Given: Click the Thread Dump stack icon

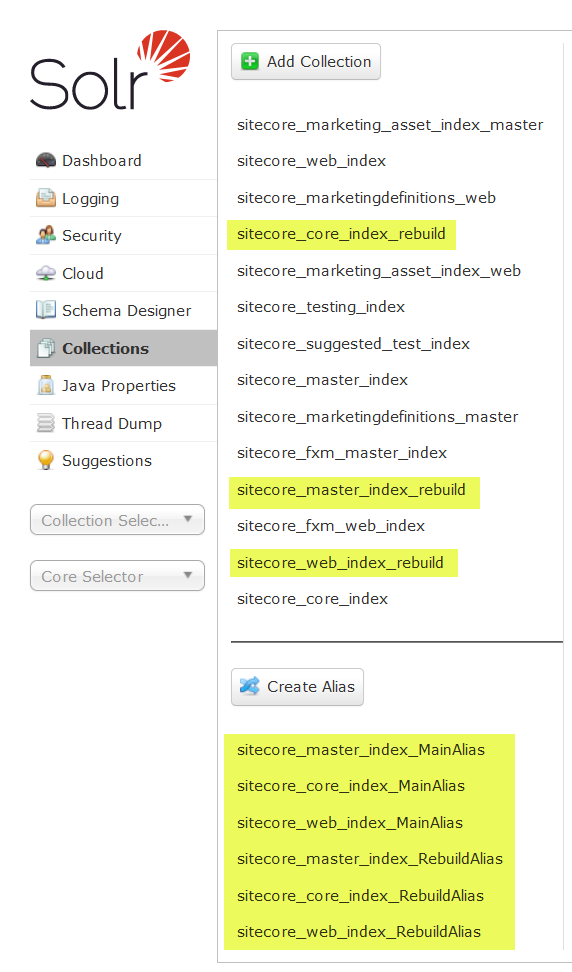Looking at the screenshot, I should 46,423.
